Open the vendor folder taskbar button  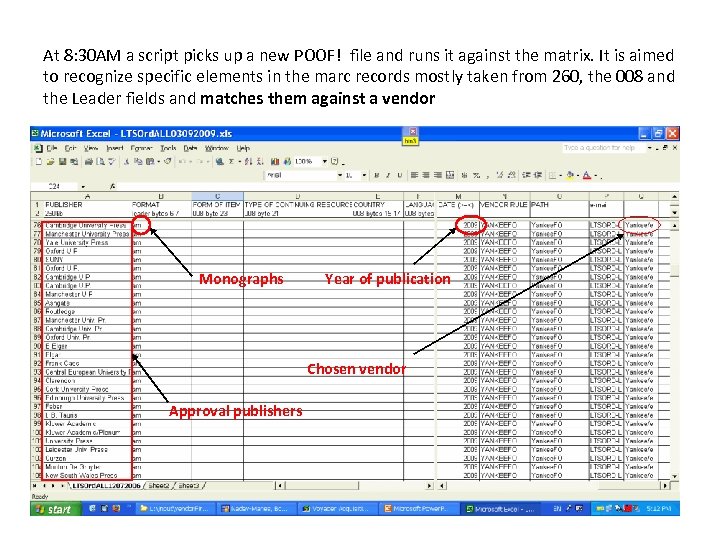(174, 509)
